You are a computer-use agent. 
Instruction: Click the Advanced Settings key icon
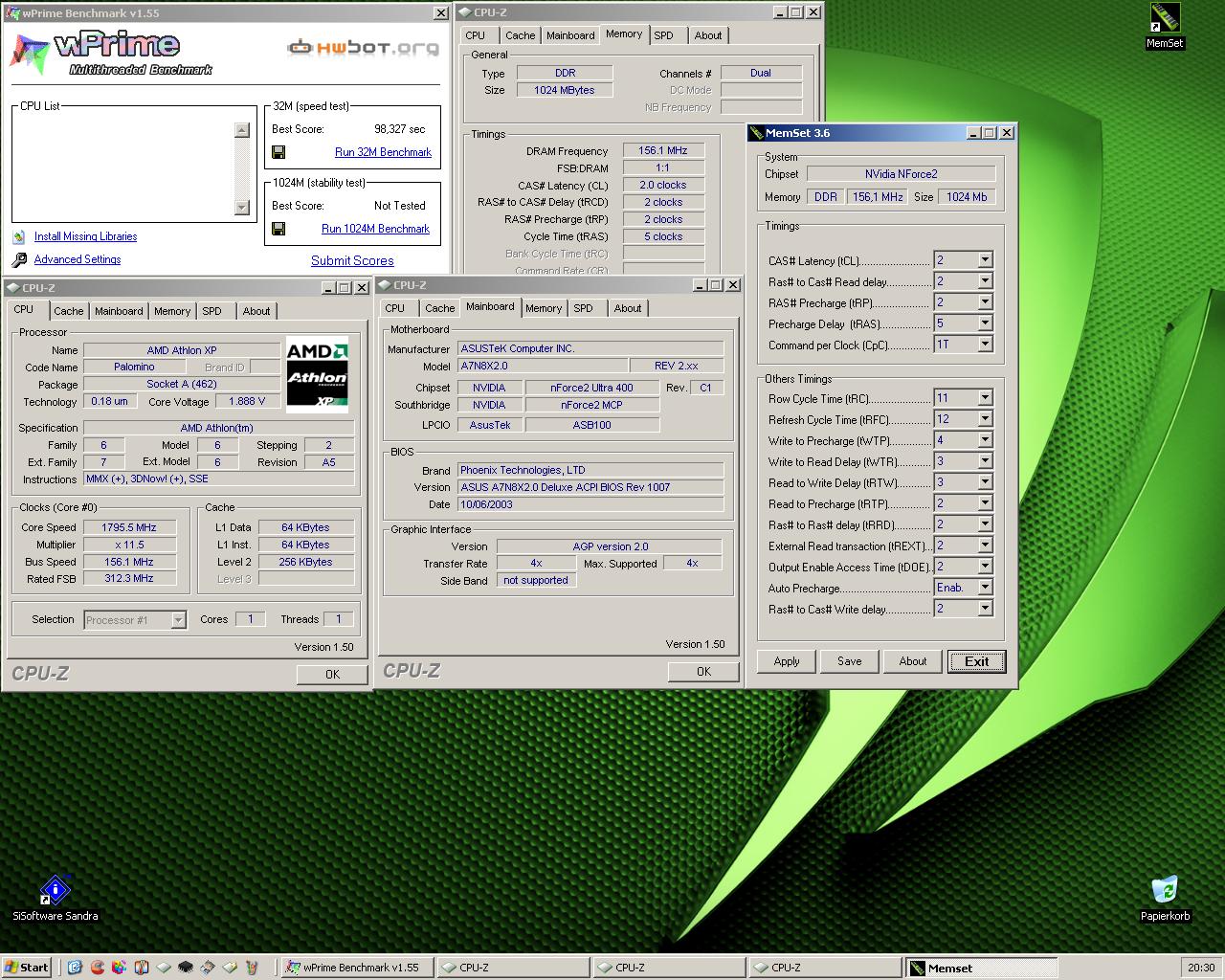click(x=19, y=259)
